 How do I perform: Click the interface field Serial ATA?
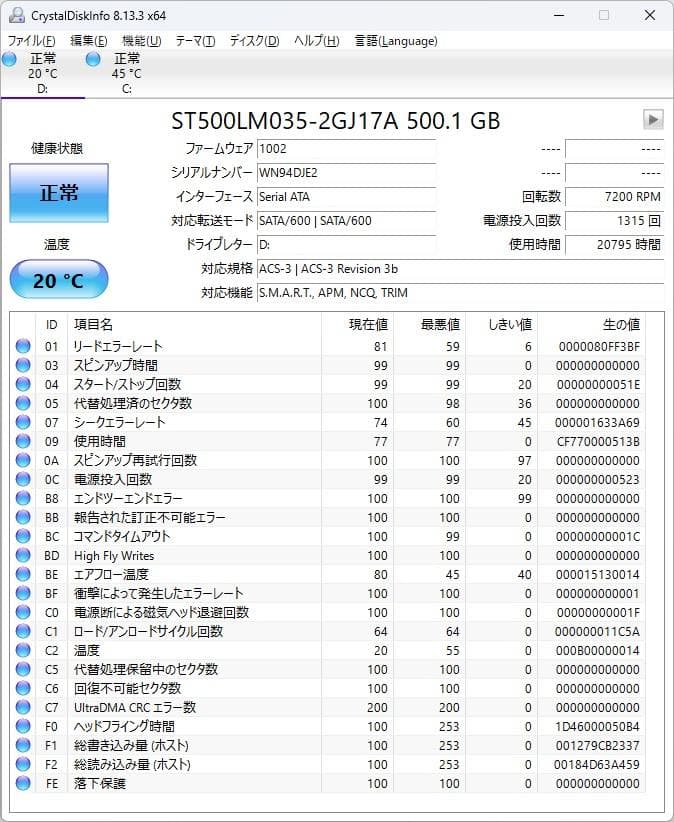tap(346, 197)
